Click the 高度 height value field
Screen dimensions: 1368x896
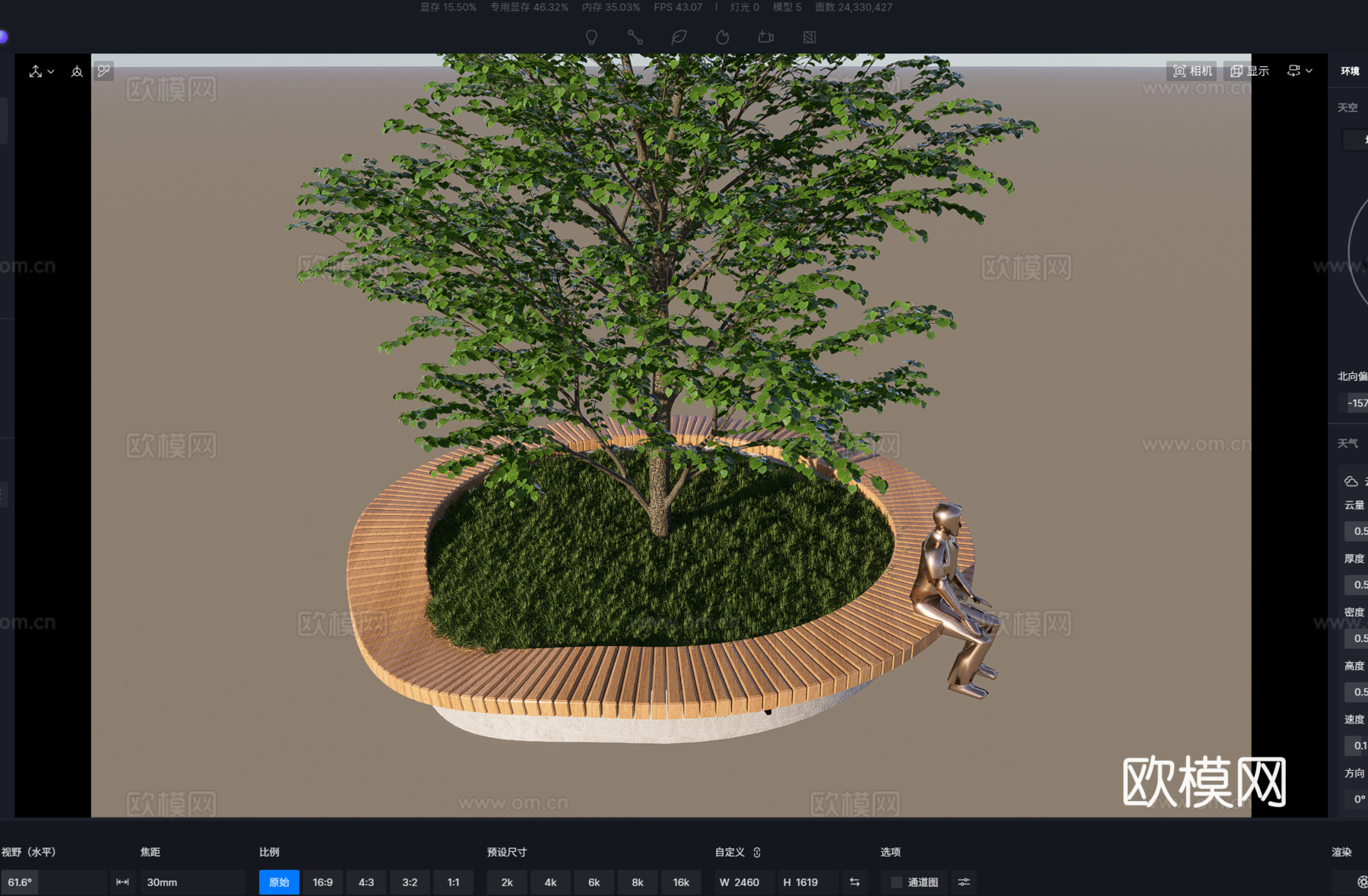click(x=1357, y=692)
